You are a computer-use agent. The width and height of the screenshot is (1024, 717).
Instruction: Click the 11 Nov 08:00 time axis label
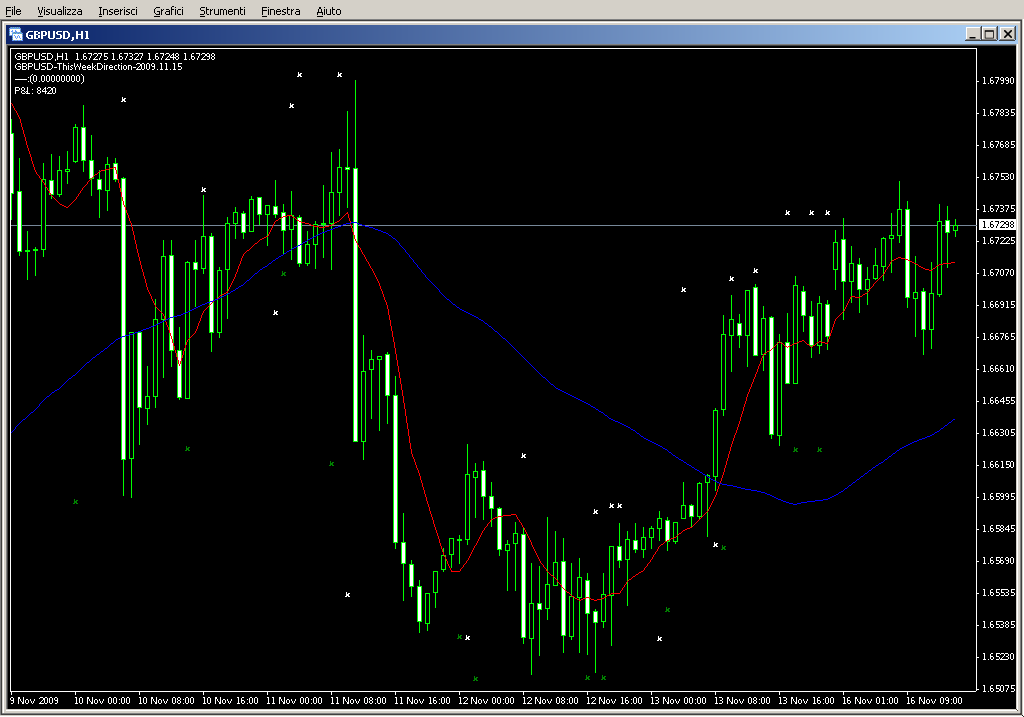click(359, 701)
